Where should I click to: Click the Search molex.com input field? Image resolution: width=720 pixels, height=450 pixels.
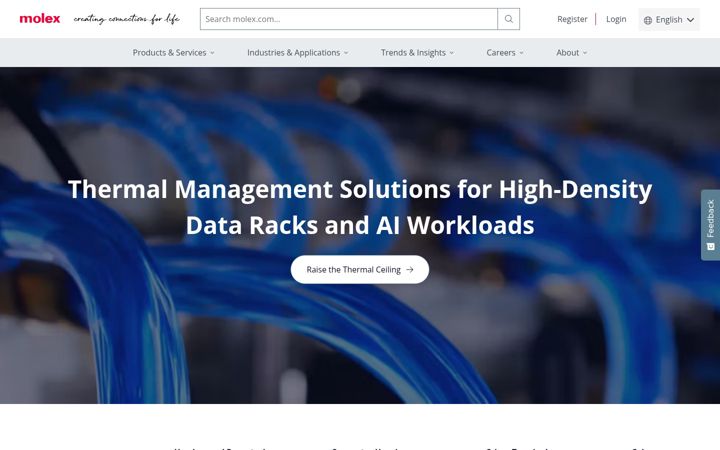point(349,19)
